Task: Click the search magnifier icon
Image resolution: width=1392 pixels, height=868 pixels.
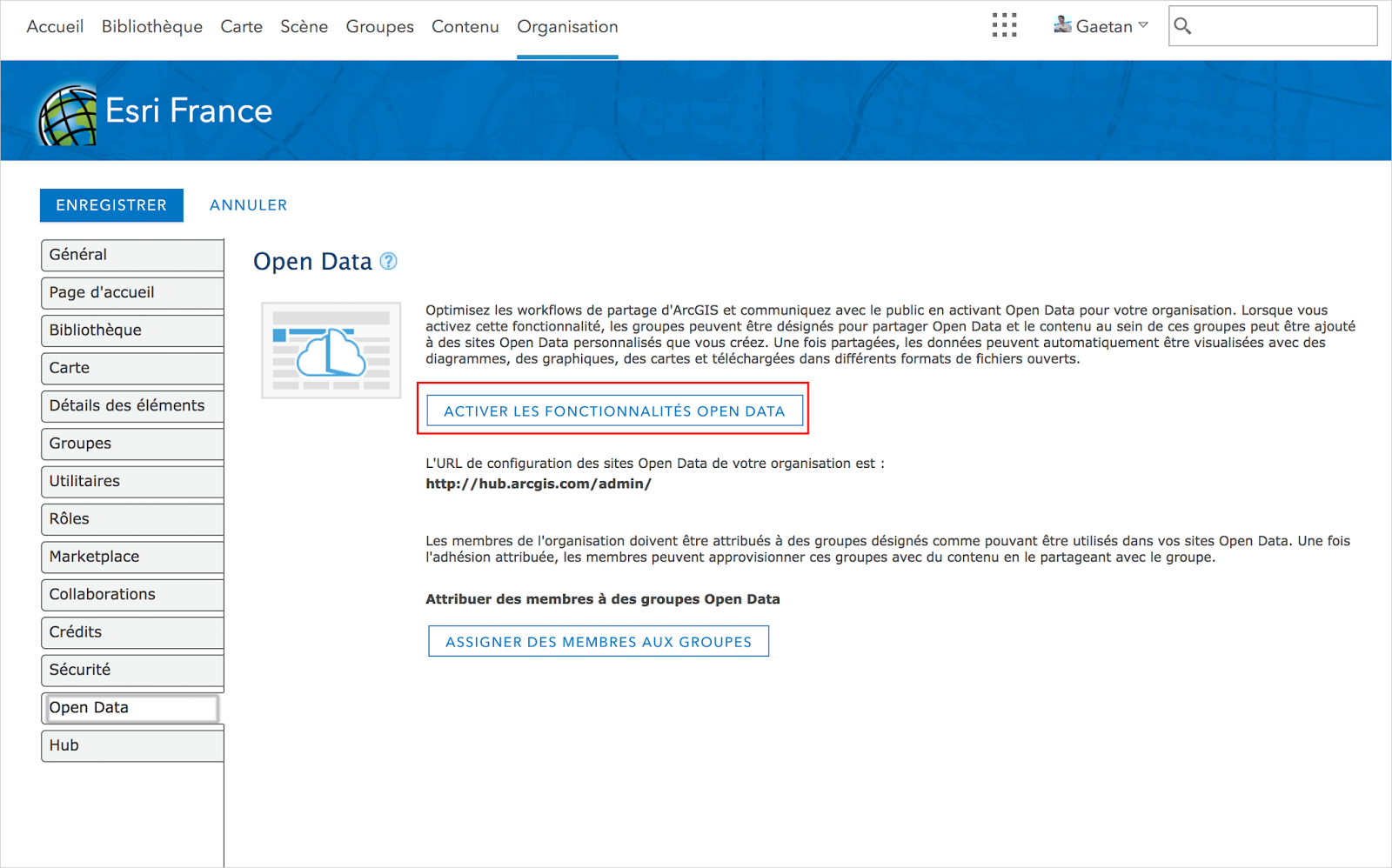Action: point(1182,26)
